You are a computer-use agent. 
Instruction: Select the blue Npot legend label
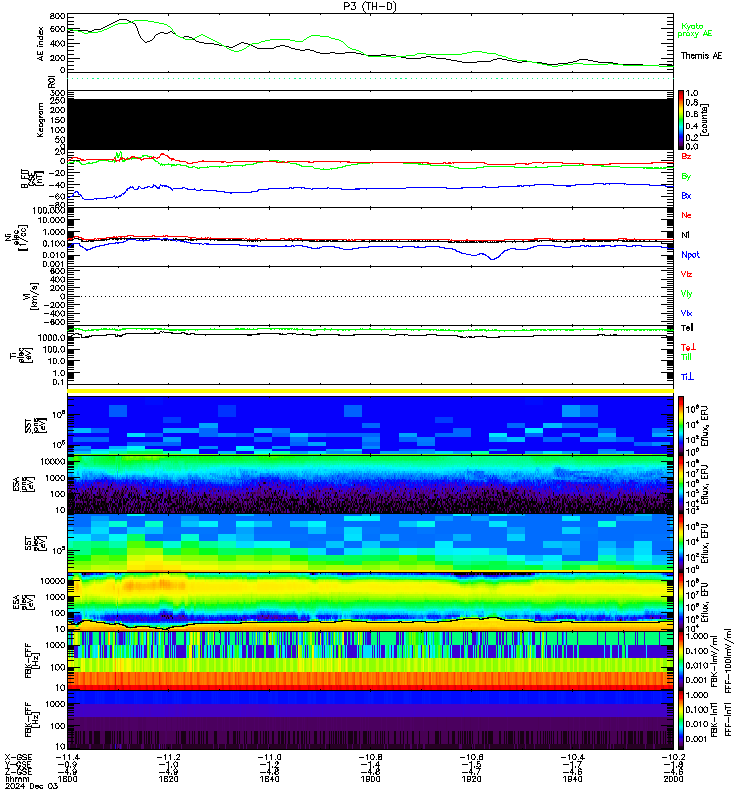coord(690,255)
